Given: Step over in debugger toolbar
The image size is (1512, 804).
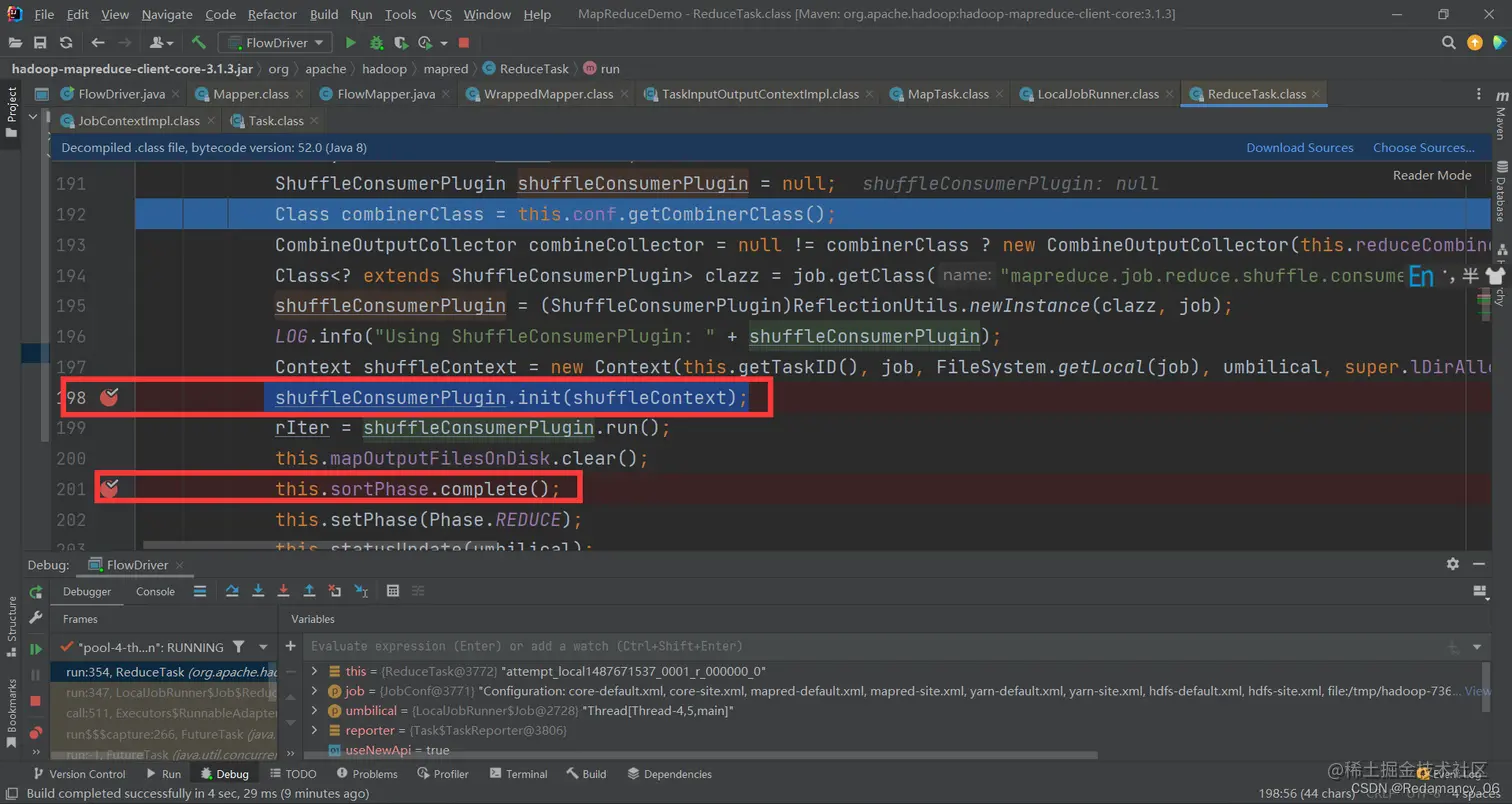Looking at the screenshot, I should coord(232,591).
